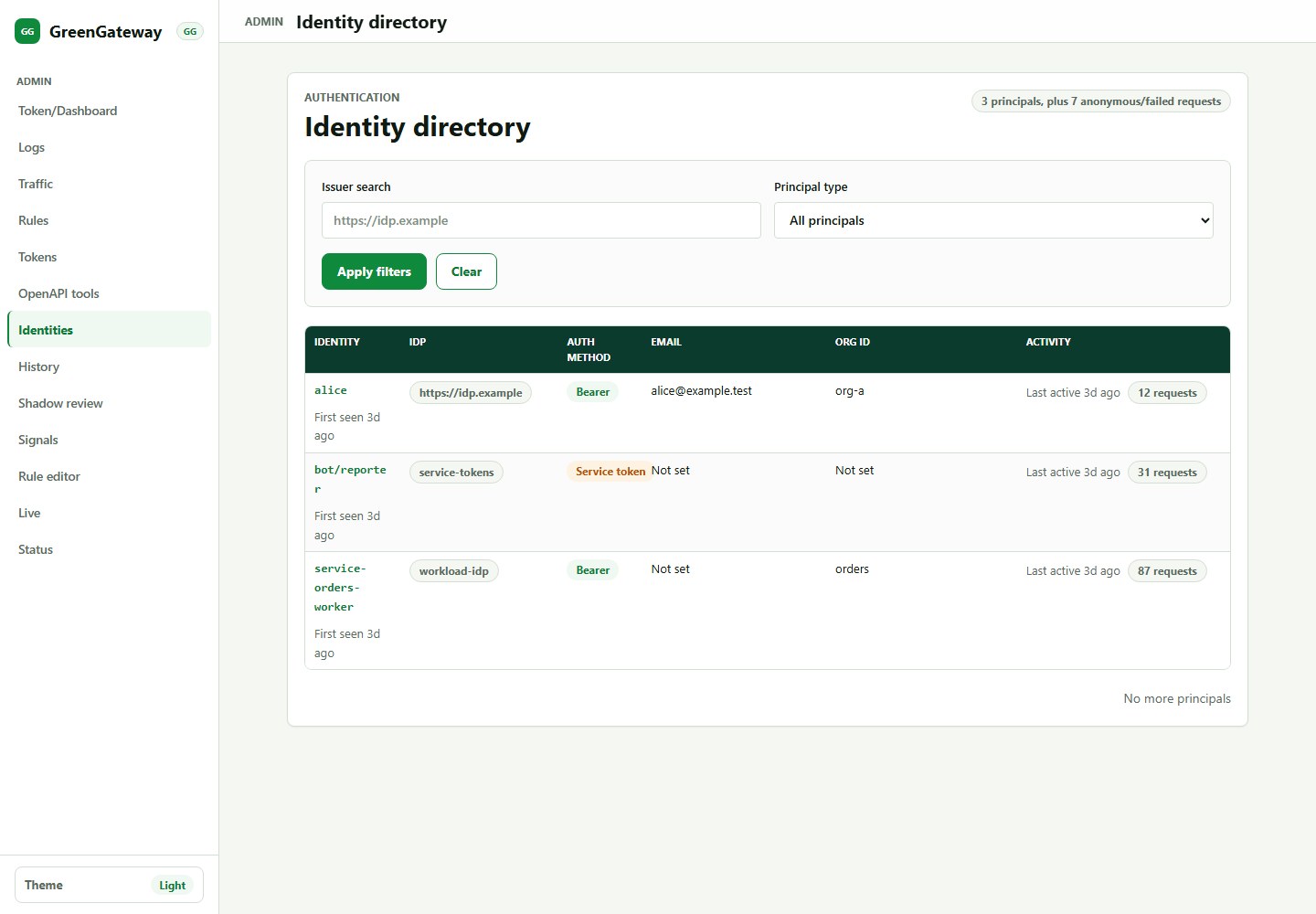
Task: Switch to the Live view
Action: pos(109,513)
